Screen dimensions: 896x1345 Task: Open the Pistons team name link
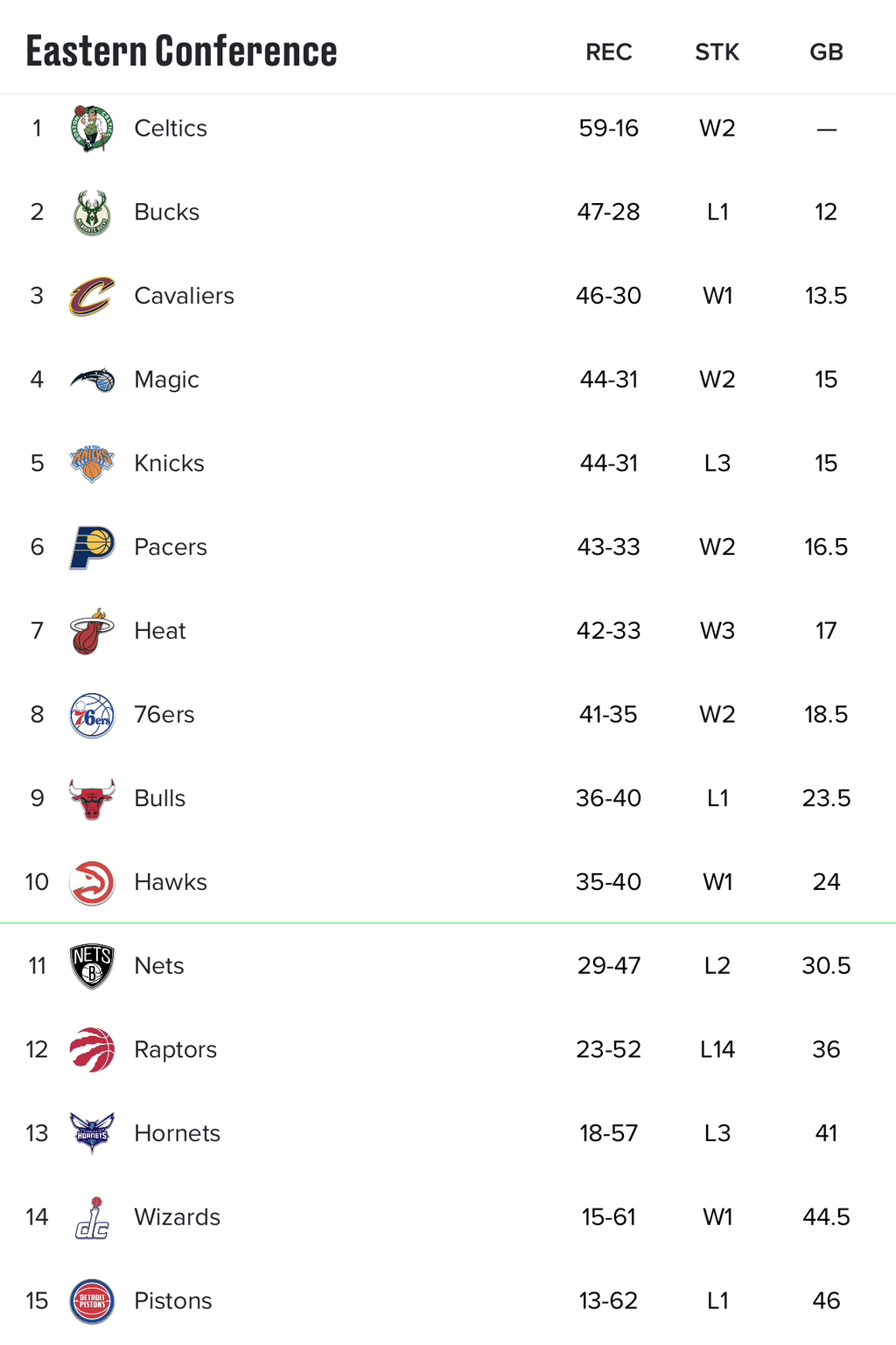click(x=172, y=1301)
